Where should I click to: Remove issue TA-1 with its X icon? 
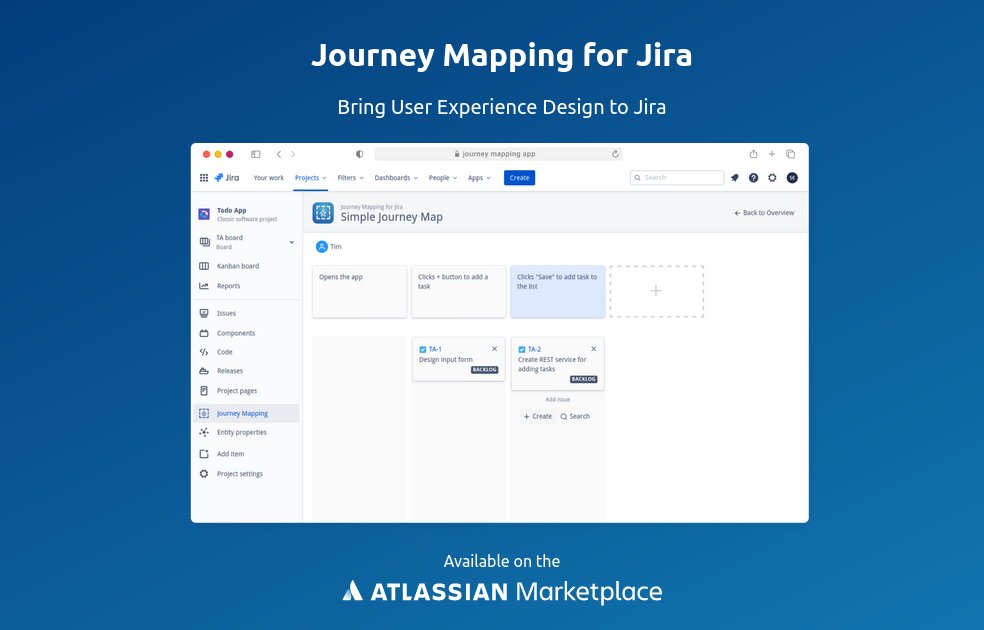pyautogui.click(x=495, y=349)
